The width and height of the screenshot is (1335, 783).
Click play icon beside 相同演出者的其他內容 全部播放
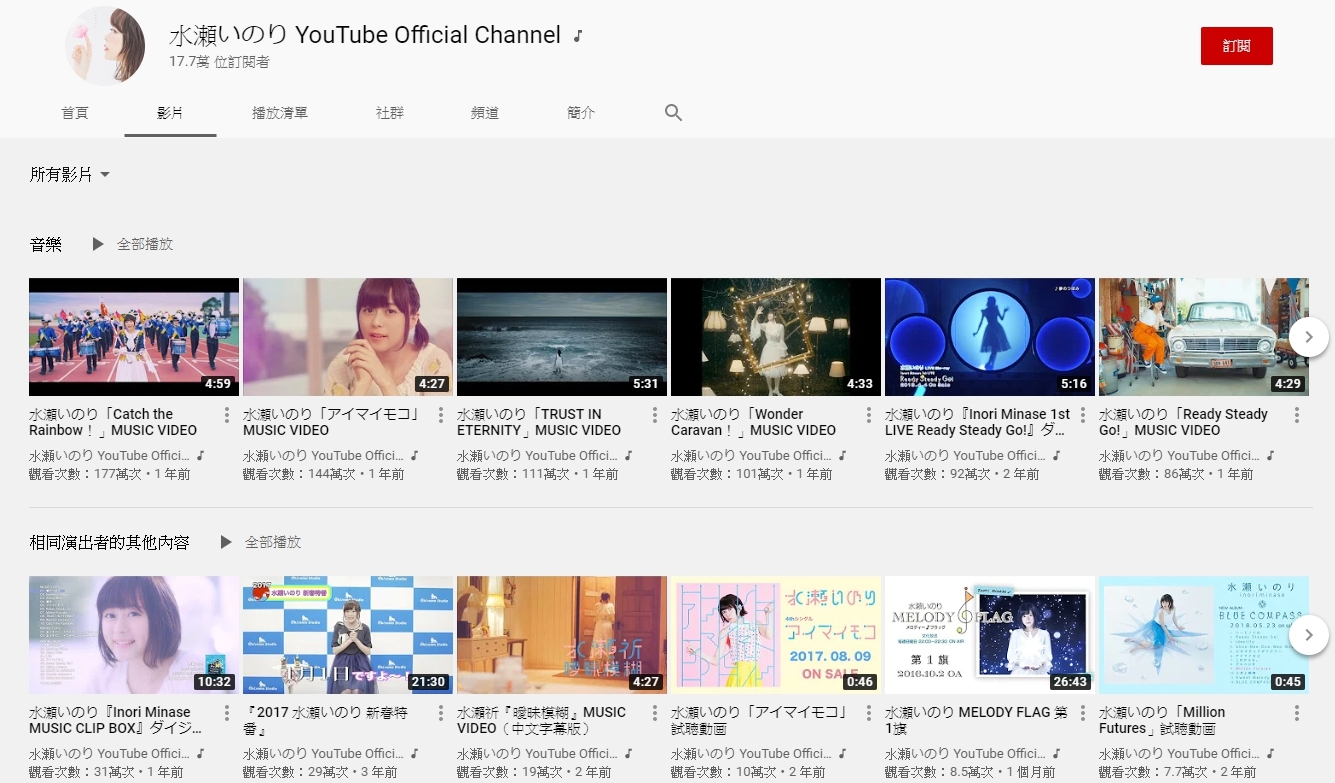[226, 542]
